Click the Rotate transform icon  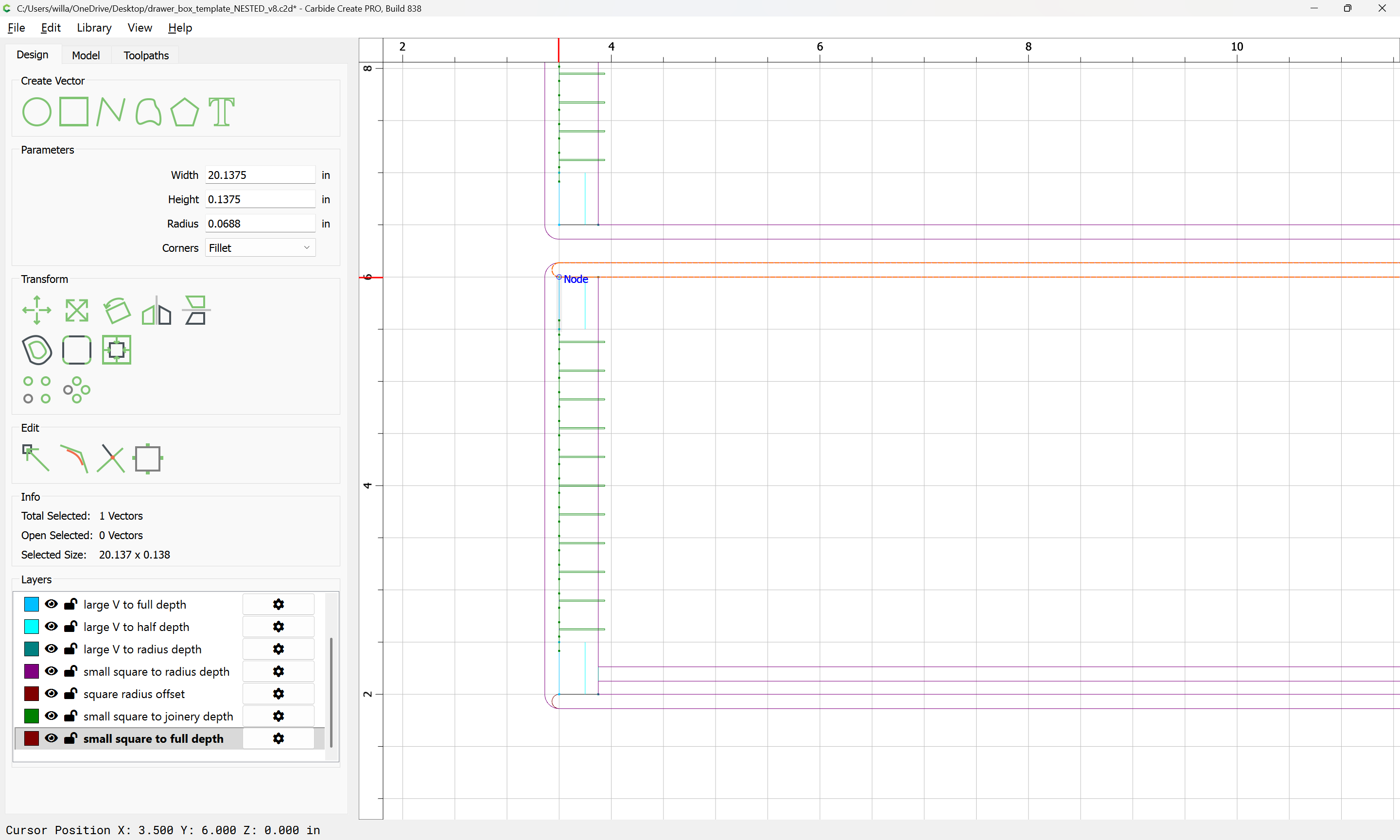pyautogui.click(x=117, y=310)
